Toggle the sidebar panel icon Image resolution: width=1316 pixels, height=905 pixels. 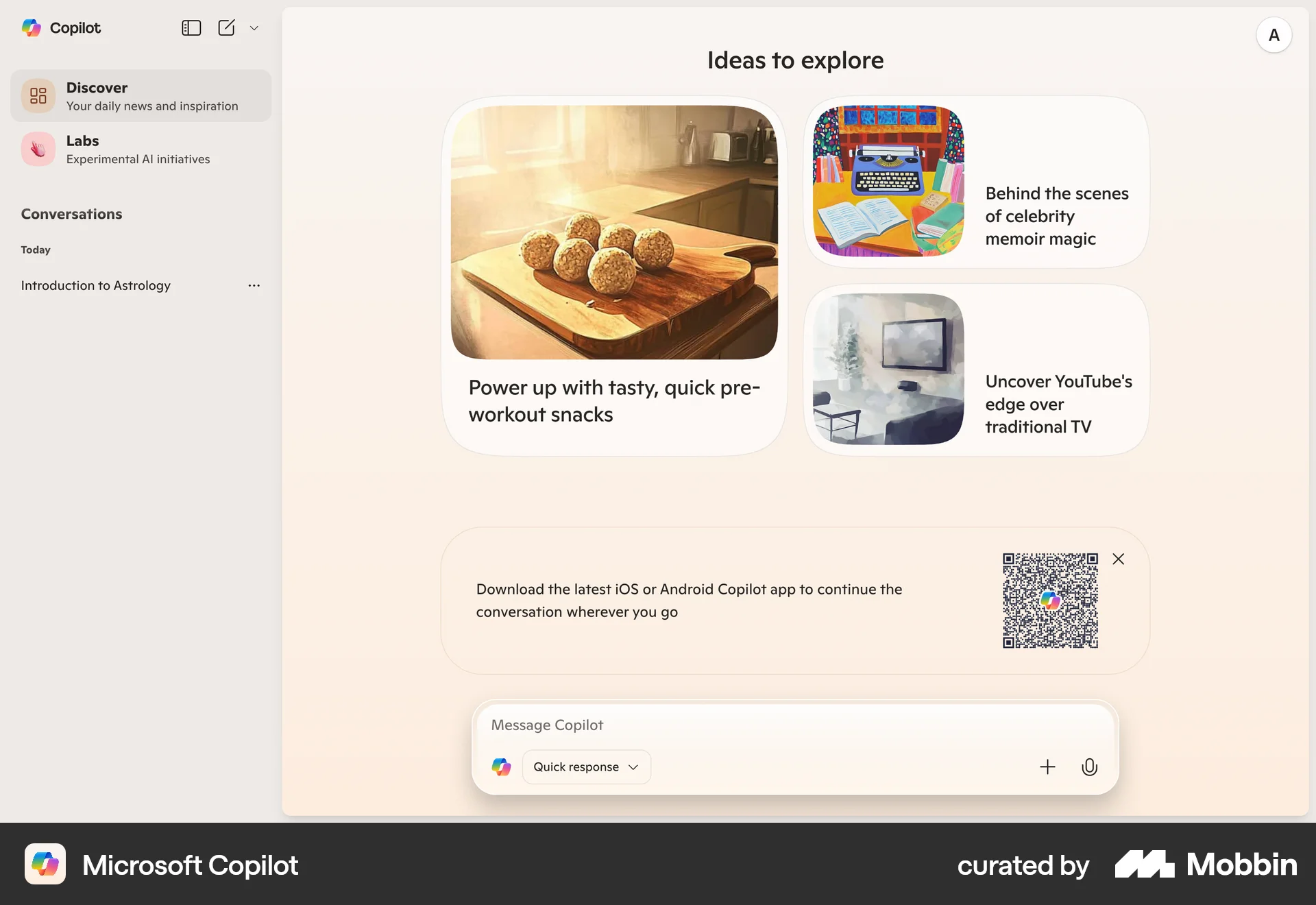[191, 28]
